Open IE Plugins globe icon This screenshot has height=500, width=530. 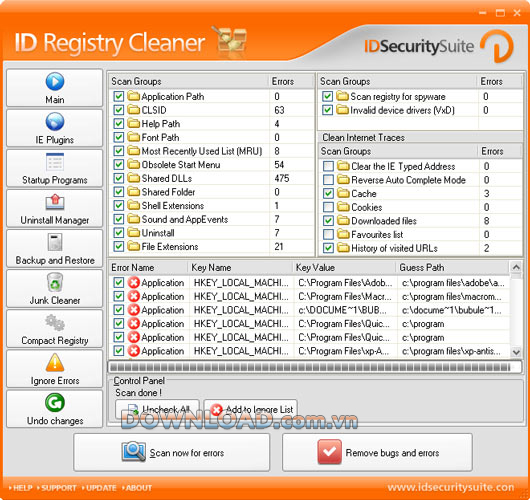(x=55, y=122)
